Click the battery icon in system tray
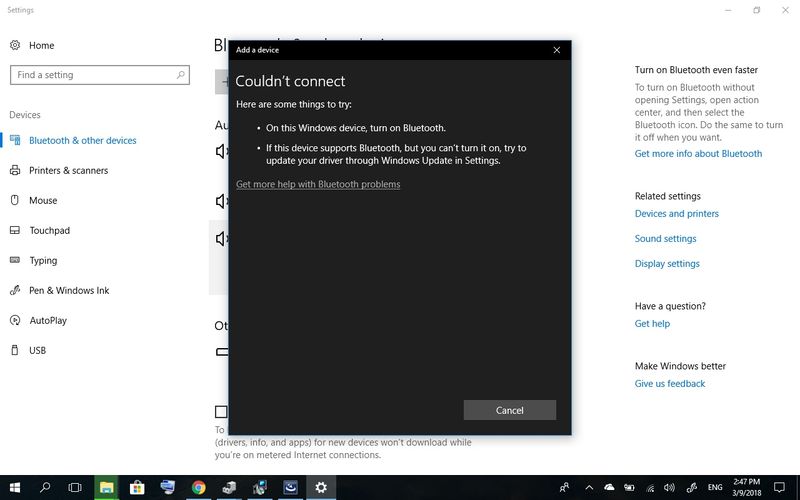Viewport: 800px width, 500px height. click(629, 488)
